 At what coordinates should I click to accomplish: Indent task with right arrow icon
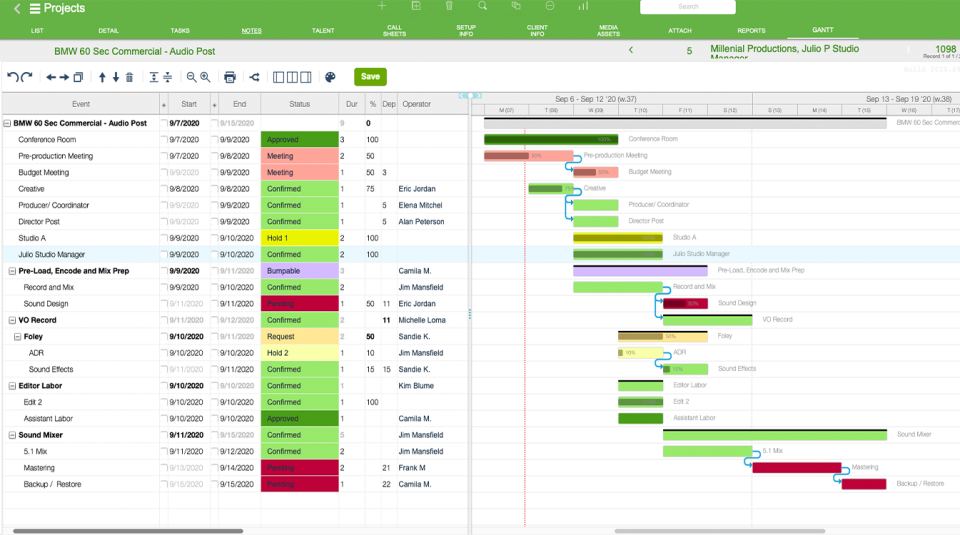[64, 77]
